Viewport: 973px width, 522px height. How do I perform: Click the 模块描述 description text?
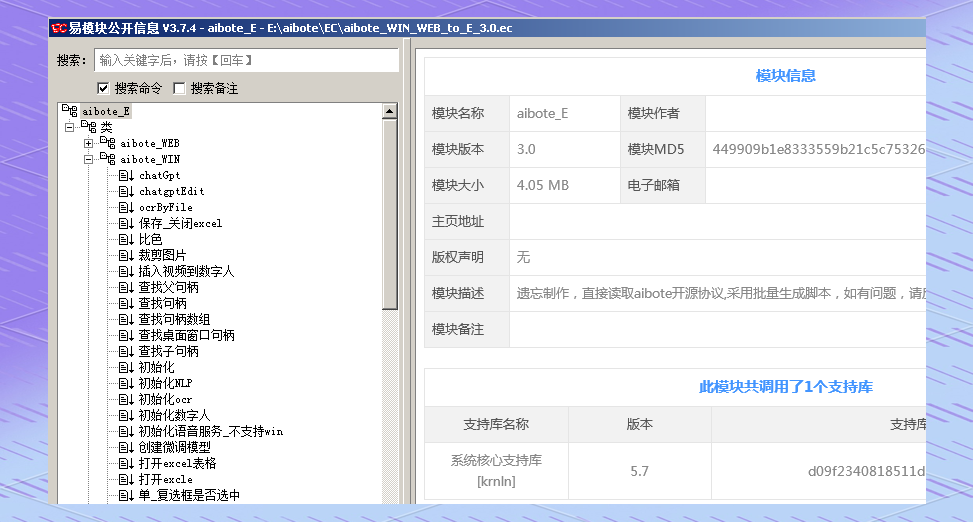tap(720, 294)
